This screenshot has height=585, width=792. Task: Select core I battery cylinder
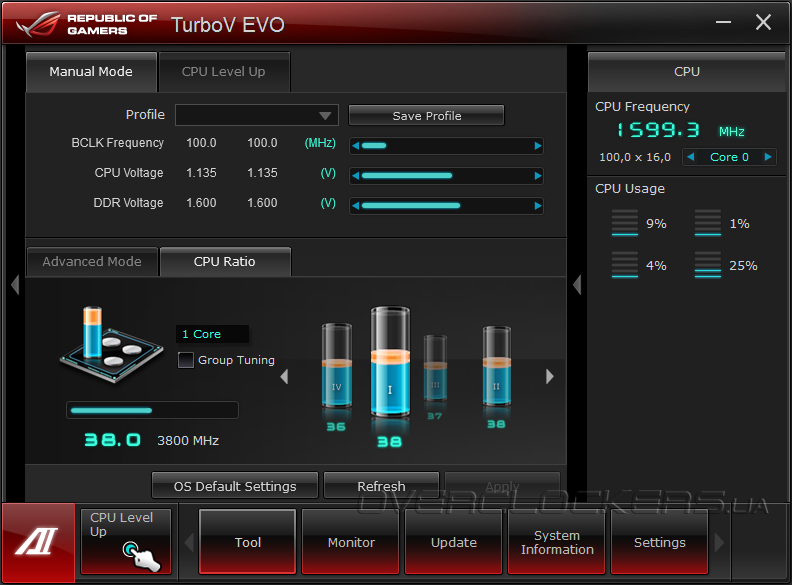point(390,362)
